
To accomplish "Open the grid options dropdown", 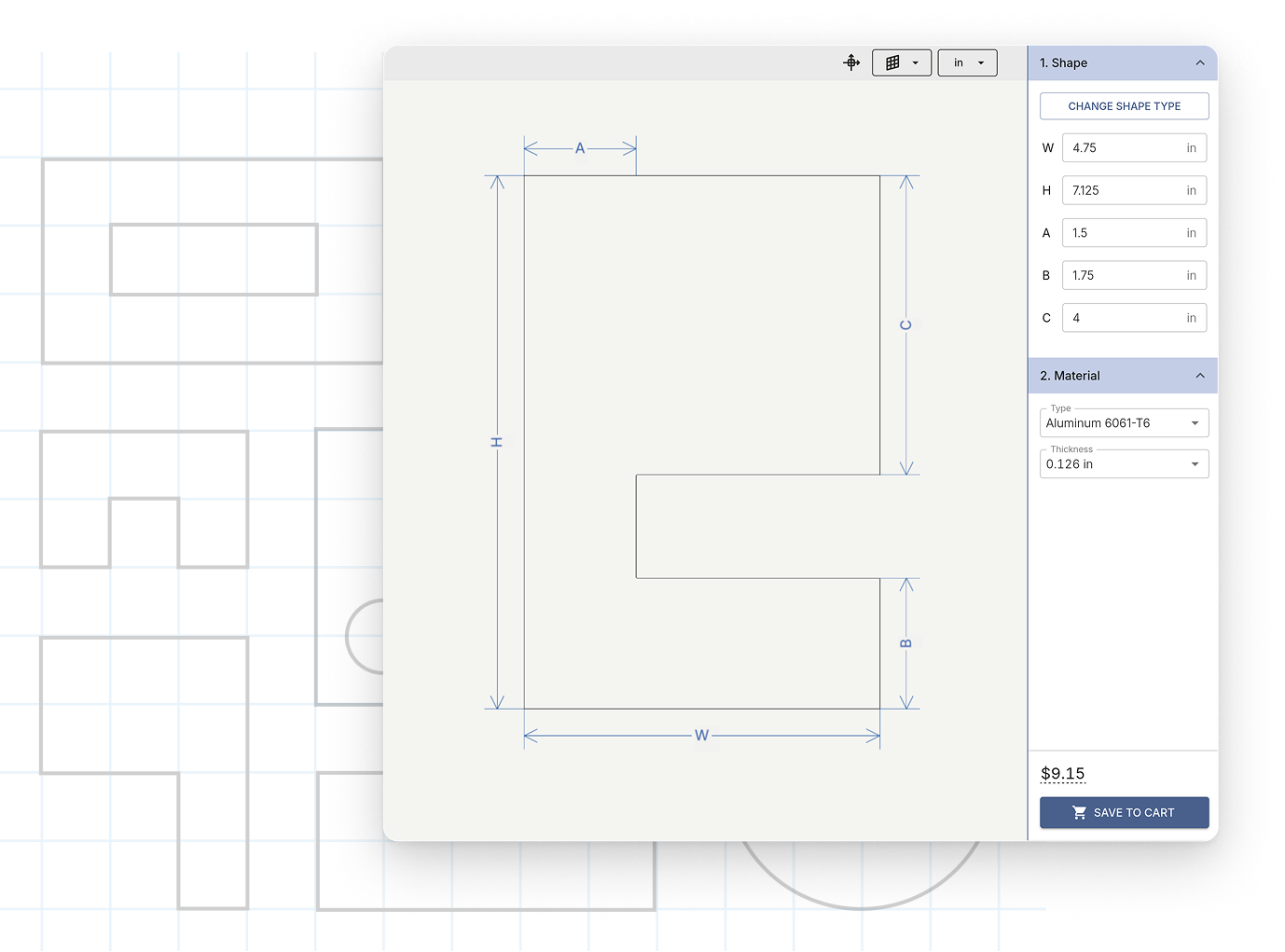I will tap(901, 62).
